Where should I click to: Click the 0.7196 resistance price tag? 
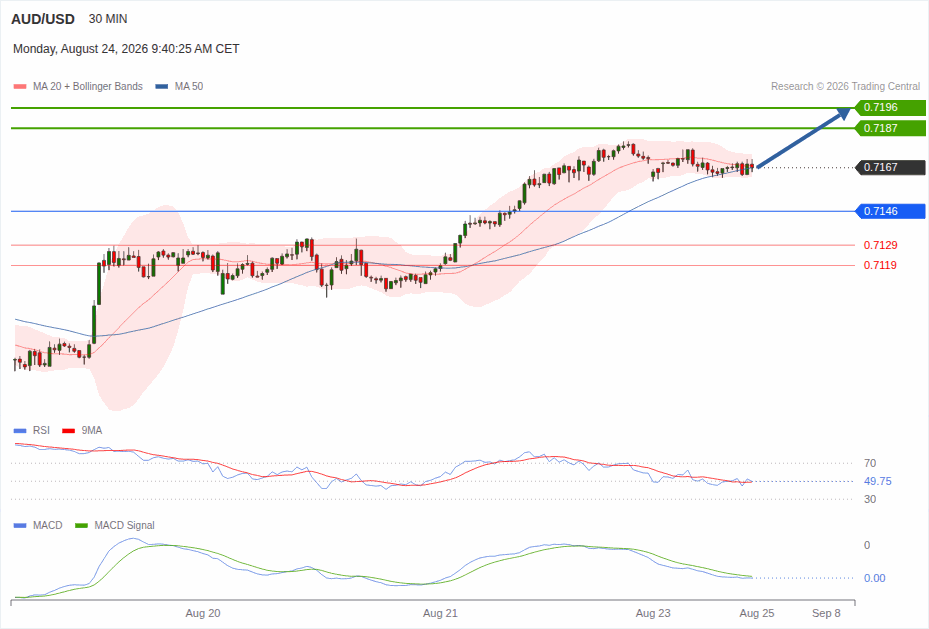click(x=890, y=107)
